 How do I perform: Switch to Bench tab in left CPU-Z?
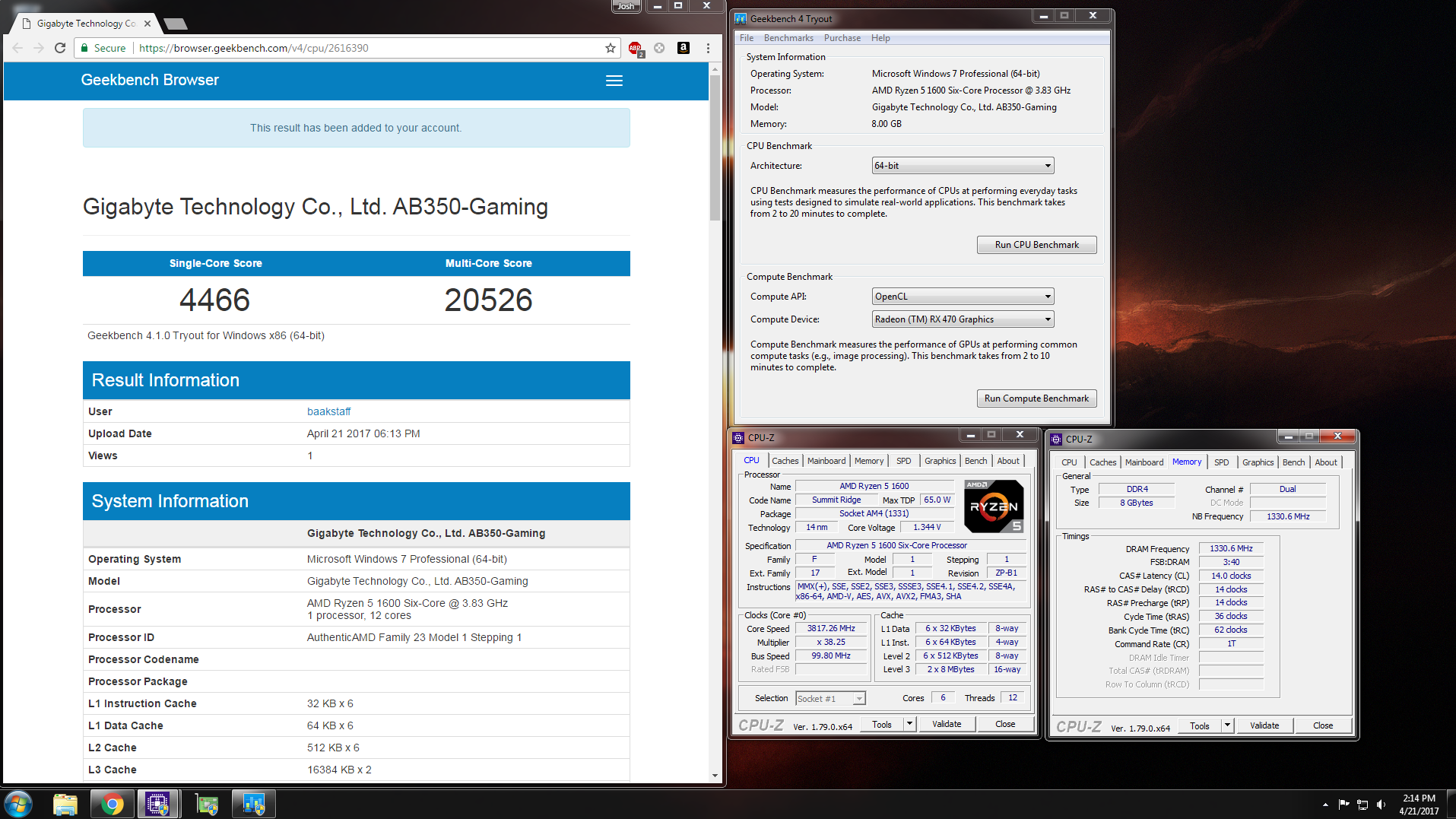point(975,461)
